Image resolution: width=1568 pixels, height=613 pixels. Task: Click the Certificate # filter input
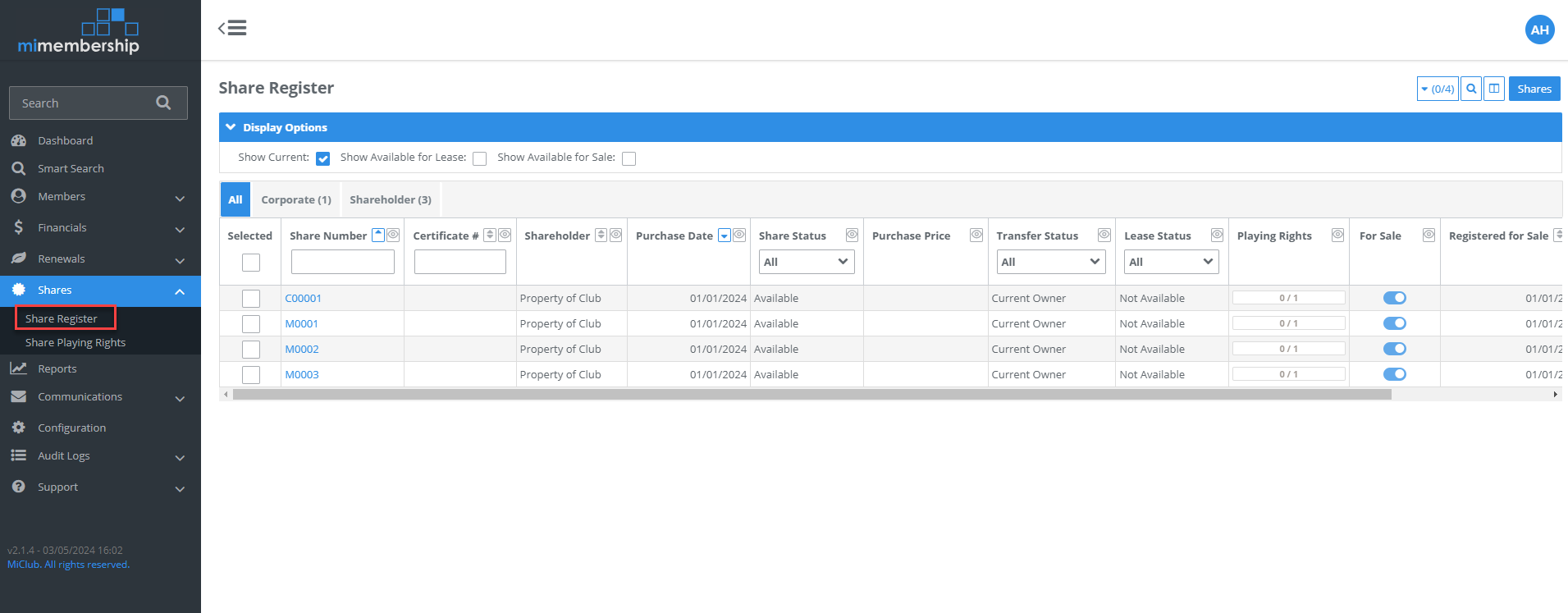(460, 262)
